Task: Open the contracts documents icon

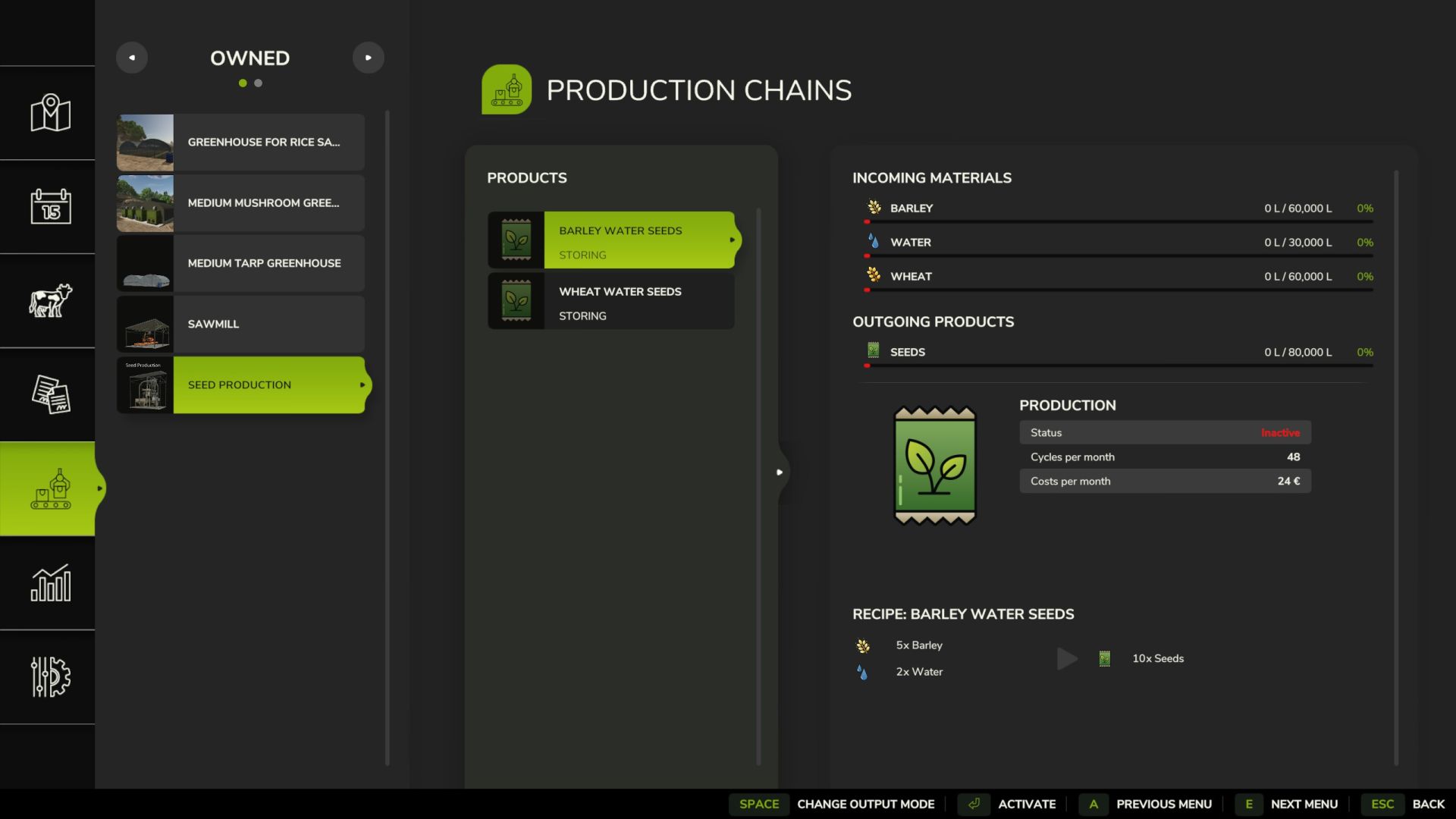Action: pos(50,394)
